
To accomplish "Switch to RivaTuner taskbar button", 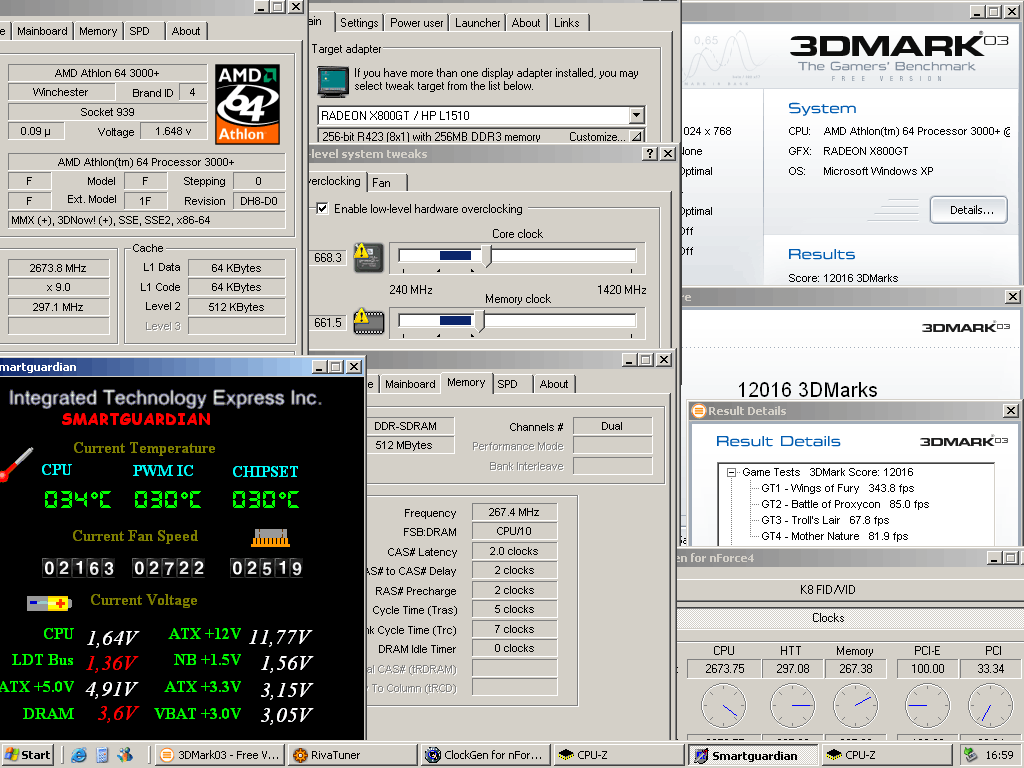I will [x=353, y=755].
